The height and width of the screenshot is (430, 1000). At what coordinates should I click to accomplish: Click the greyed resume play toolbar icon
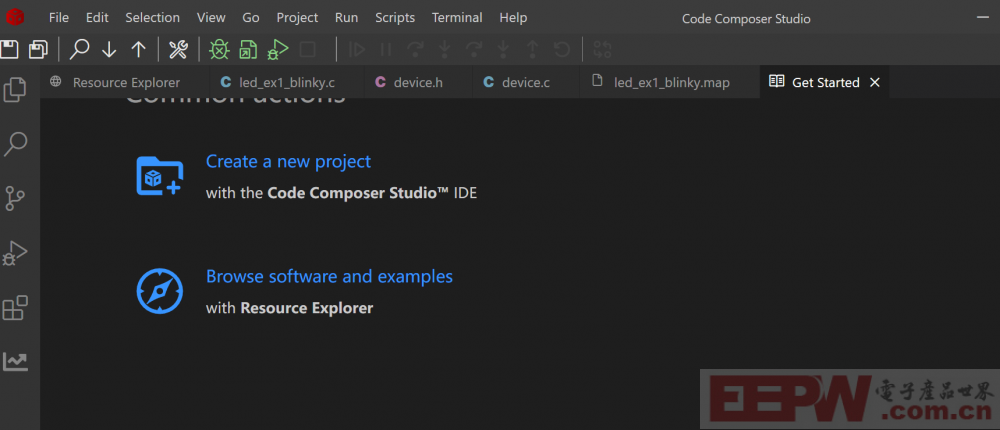pos(357,49)
